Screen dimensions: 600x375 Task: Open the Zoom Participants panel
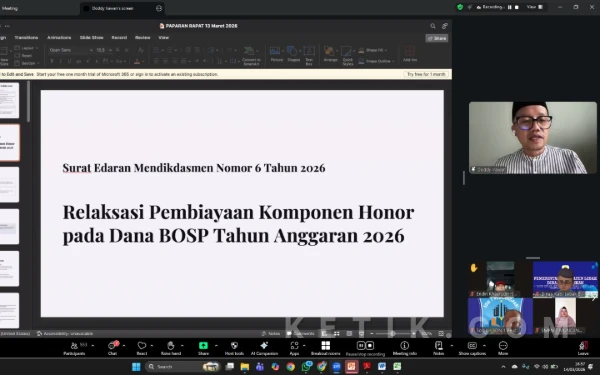pyautogui.click(x=74, y=348)
